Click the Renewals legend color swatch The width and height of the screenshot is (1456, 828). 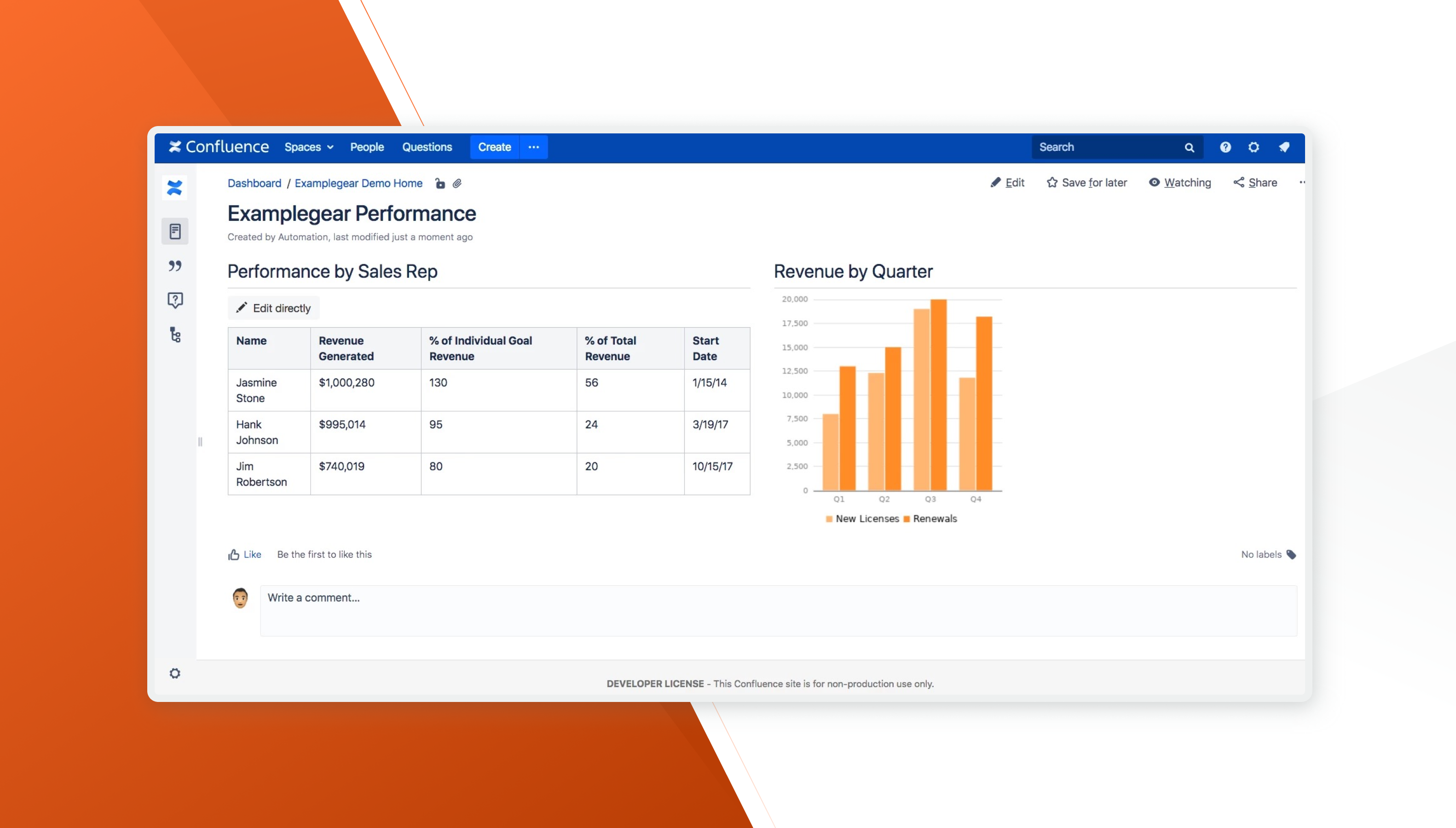click(907, 518)
